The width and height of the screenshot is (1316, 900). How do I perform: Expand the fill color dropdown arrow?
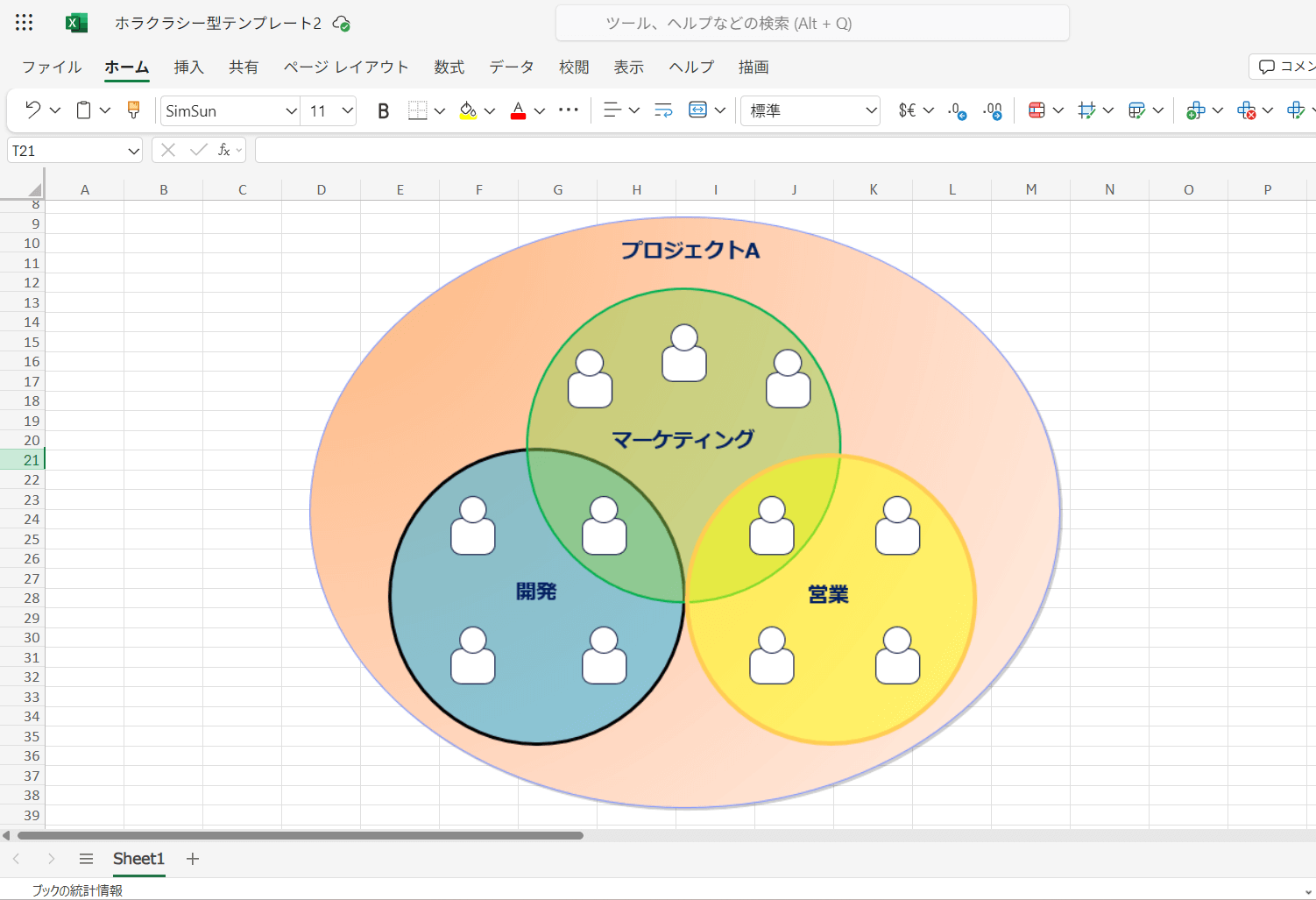pyautogui.click(x=490, y=111)
